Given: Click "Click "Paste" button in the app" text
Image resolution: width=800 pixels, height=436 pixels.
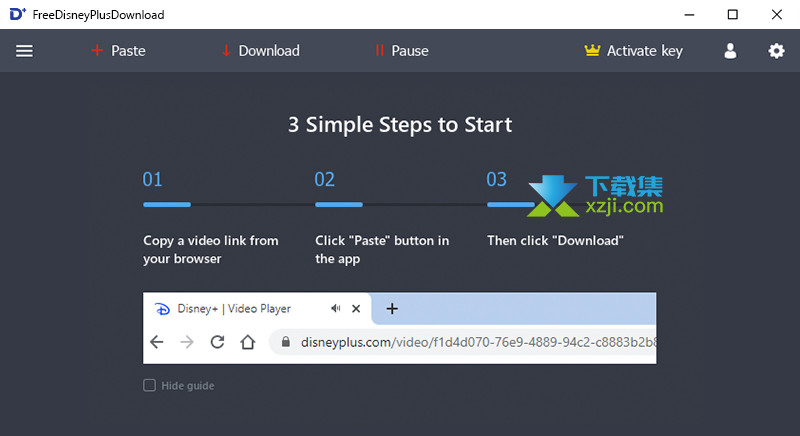Looking at the screenshot, I should 382,249.
